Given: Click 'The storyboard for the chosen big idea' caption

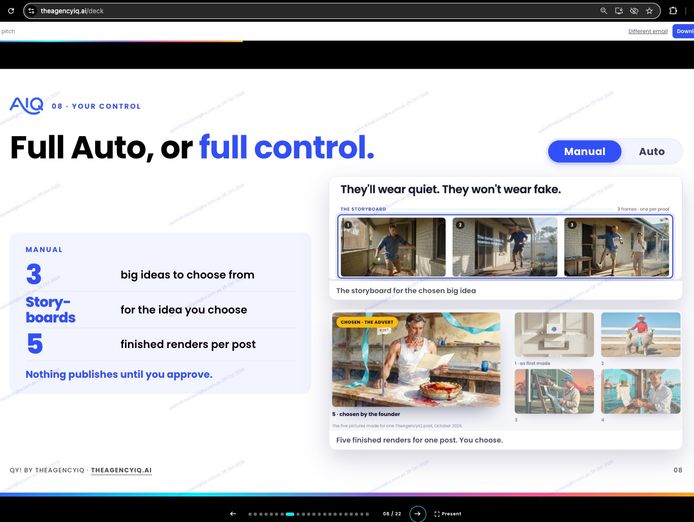Looking at the screenshot, I should (x=406, y=290).
